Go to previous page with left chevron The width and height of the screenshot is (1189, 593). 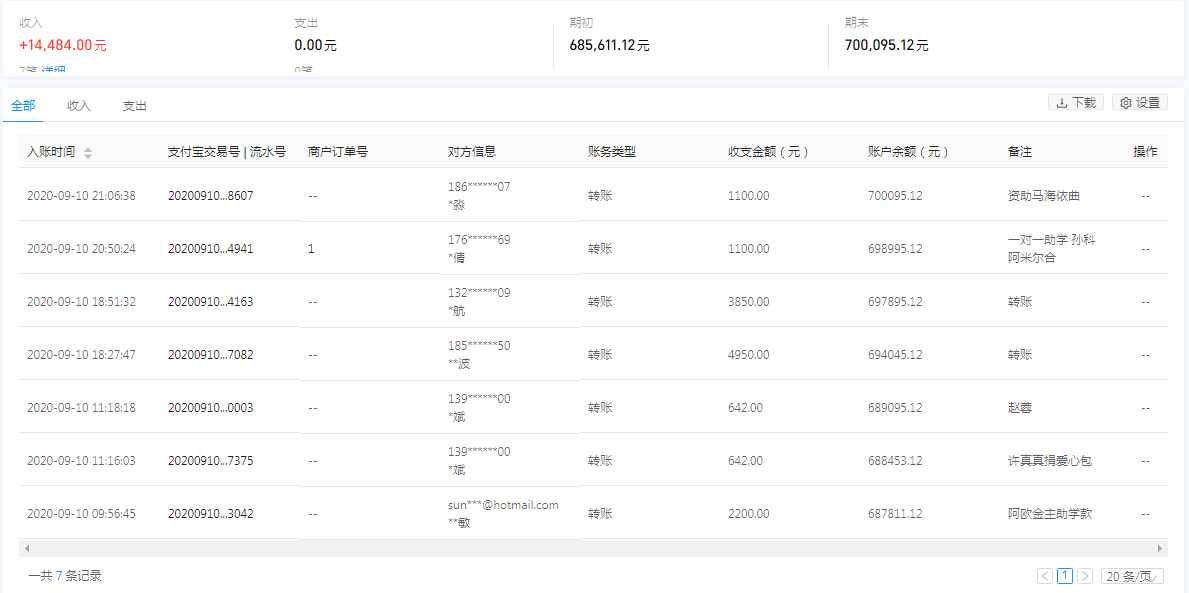tap(1046, 576)
